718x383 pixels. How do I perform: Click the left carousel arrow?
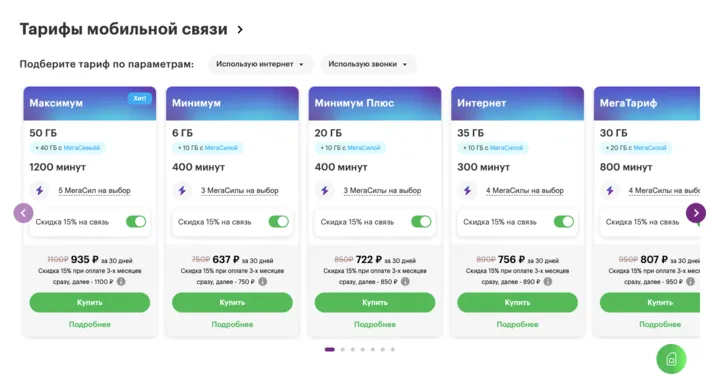click(x=23, y=213)
